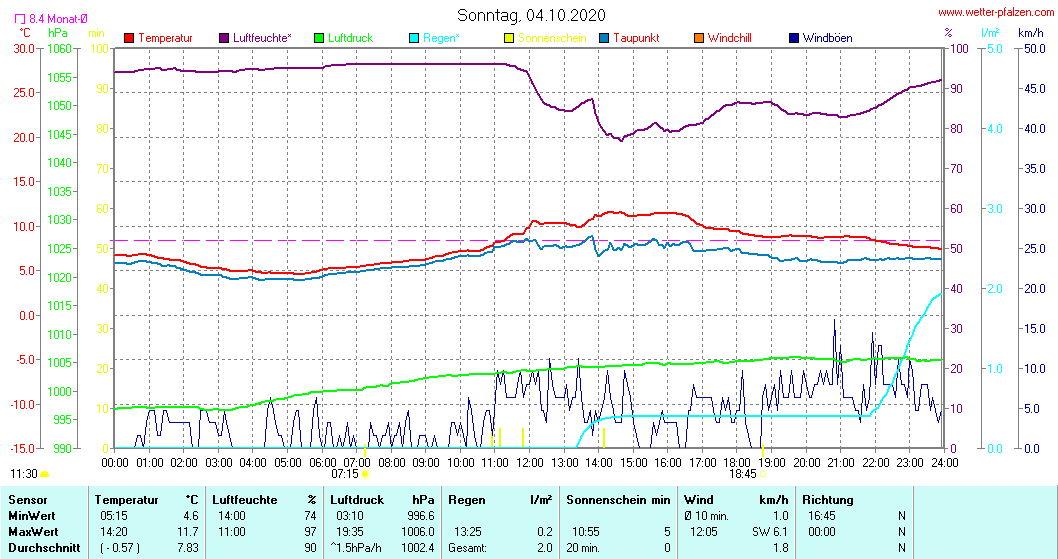The width and height of the screenshot is (1058, 559).
Task: Click the minimum temperature value 4.6
Action: click(x=191, y=516)
